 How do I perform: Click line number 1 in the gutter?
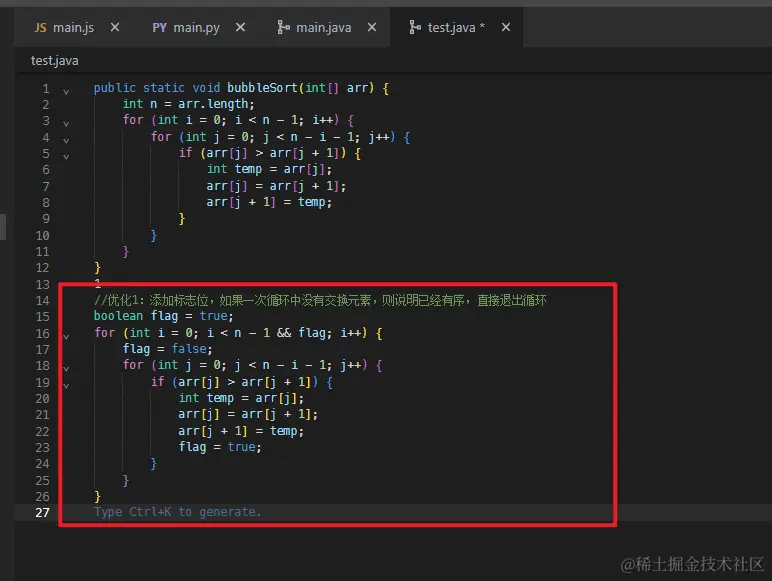(46, 89)
